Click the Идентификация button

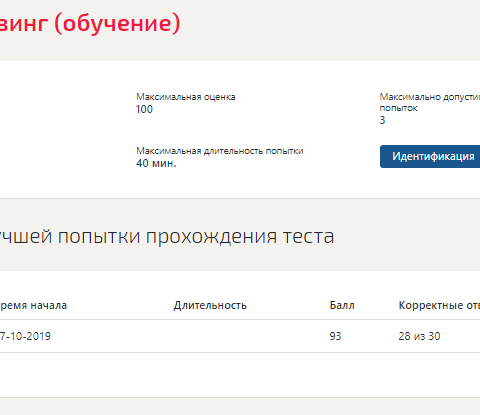[x=430, y=156]
